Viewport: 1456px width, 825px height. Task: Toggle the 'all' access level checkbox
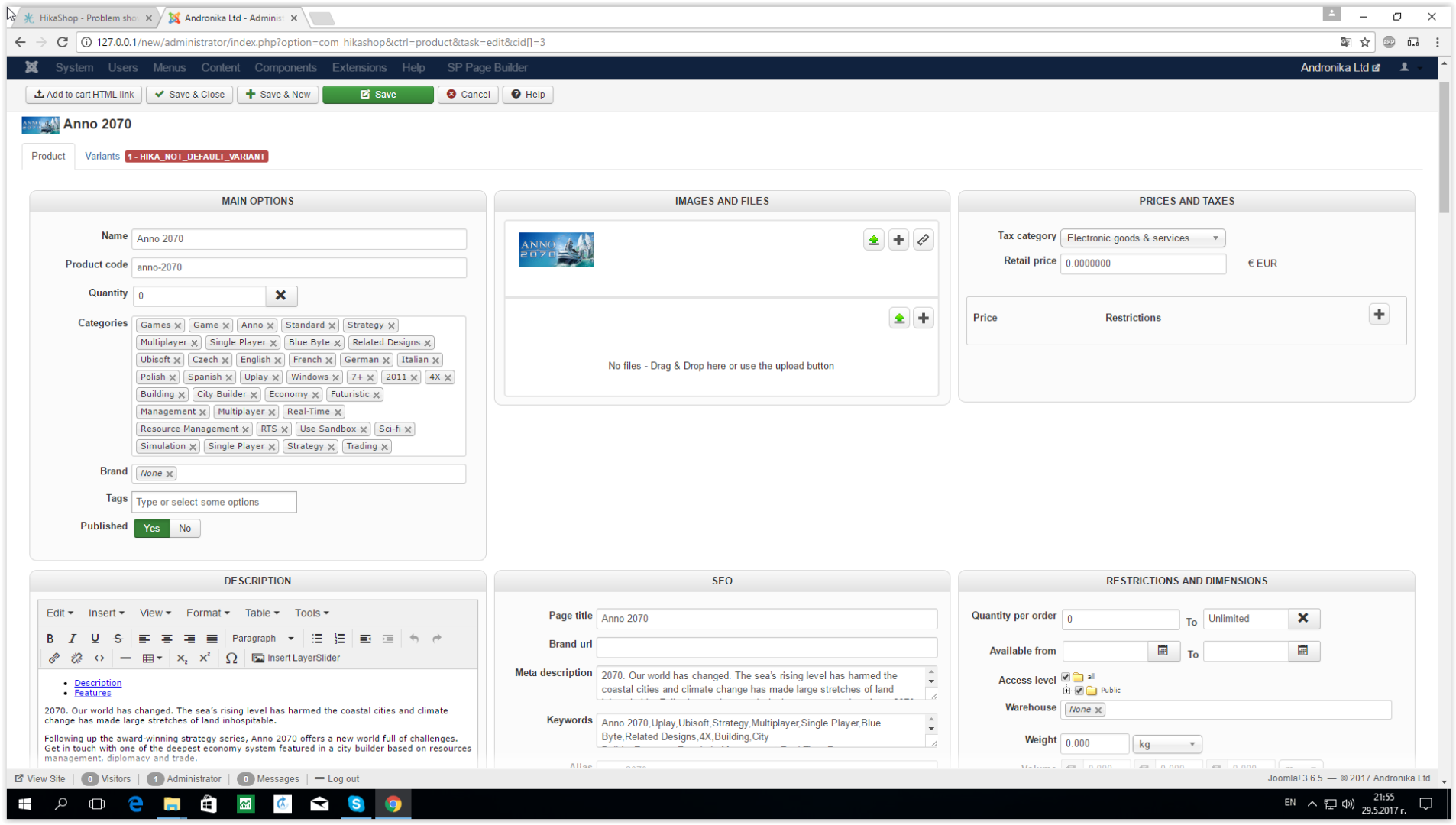tap(1066, 677)
